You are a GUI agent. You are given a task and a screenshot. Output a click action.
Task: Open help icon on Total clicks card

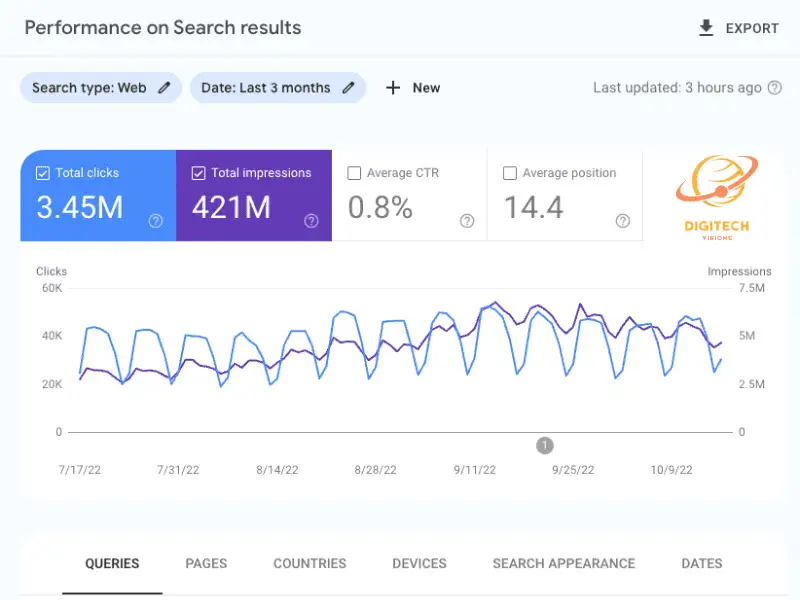pos(156,221)
